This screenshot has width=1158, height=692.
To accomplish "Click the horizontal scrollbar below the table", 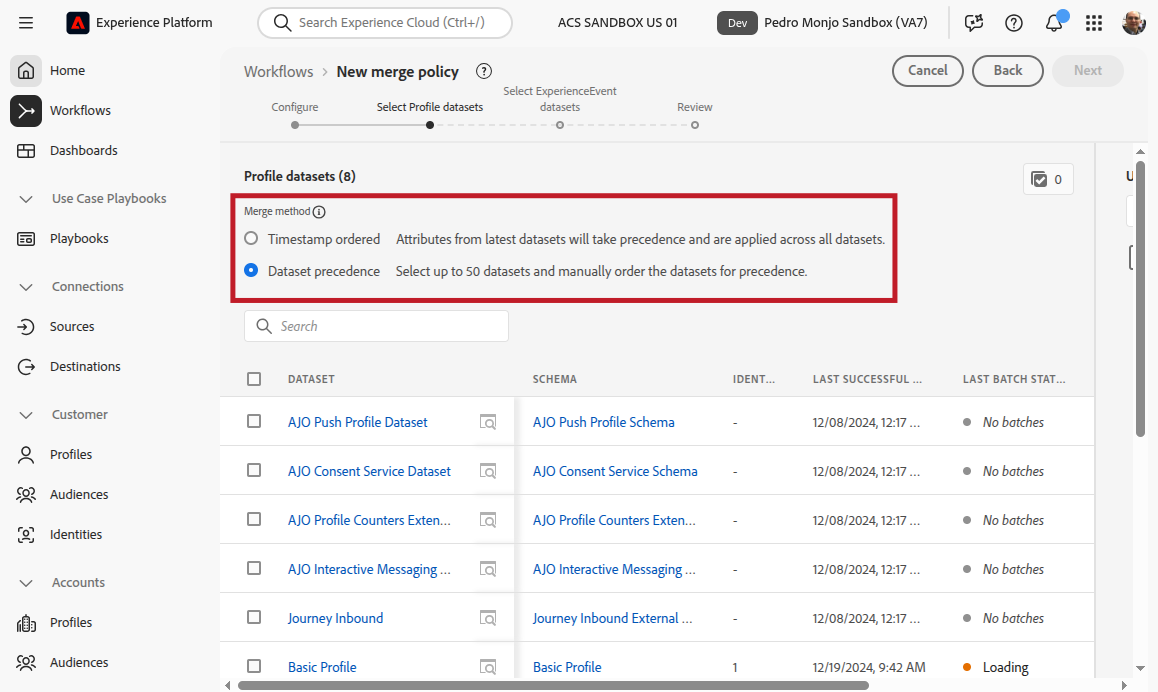I will coord(552,685).
